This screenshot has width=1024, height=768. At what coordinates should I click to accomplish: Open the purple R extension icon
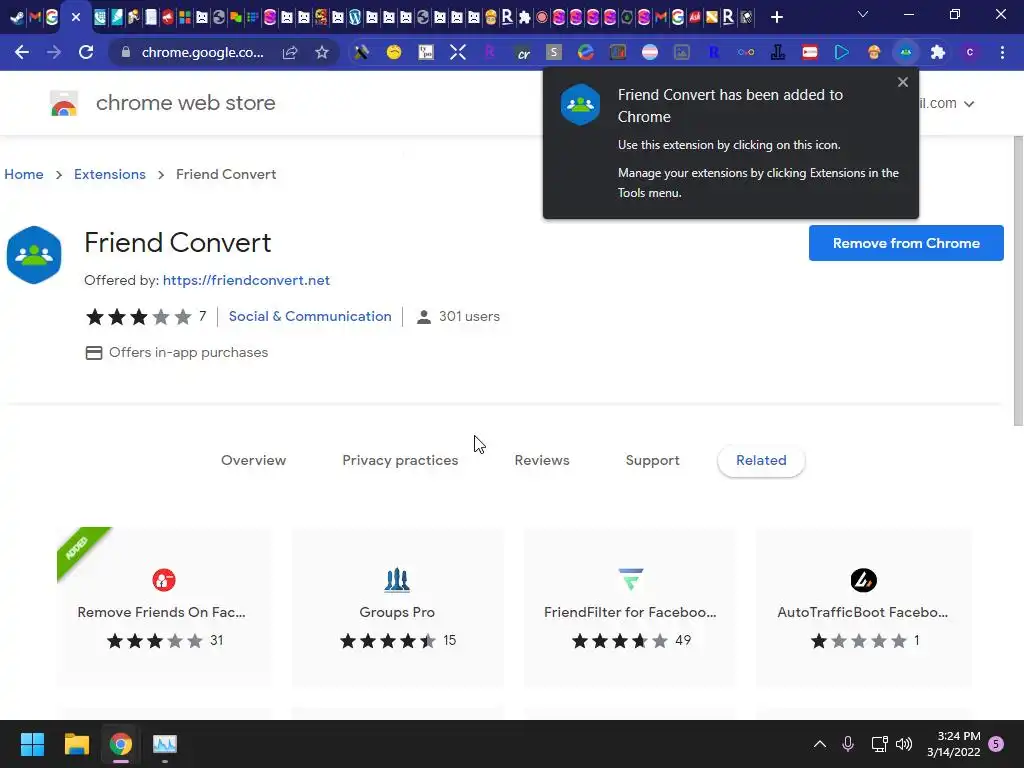[x=490, y=52]
